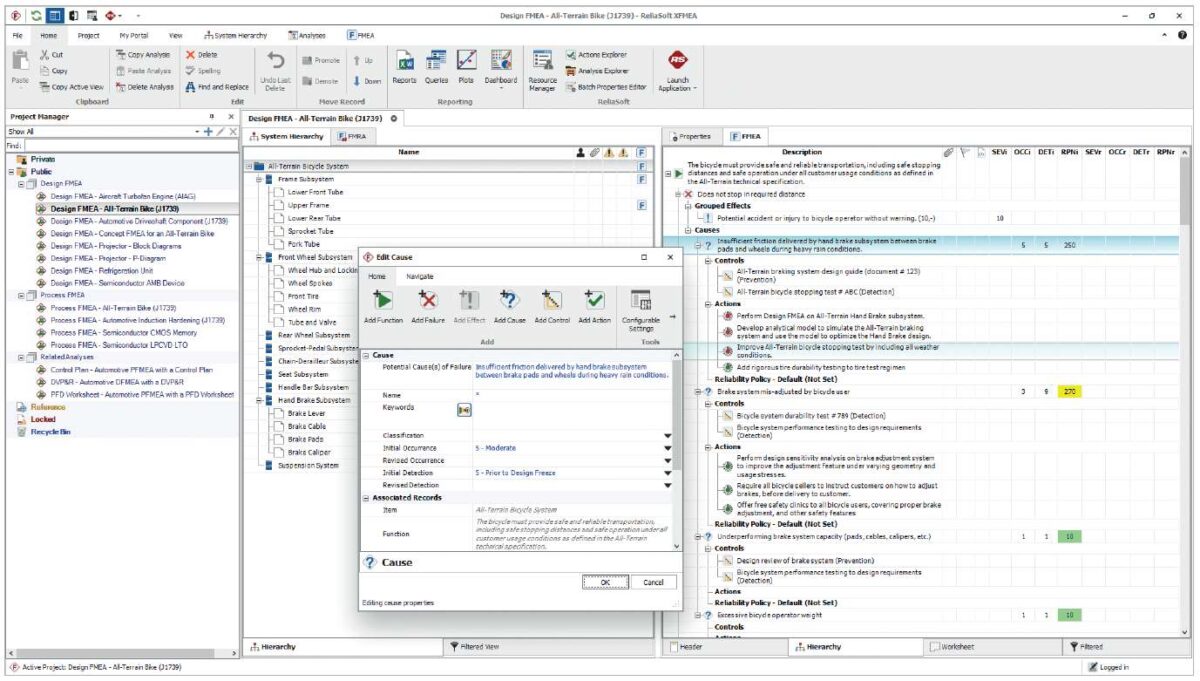
Task: Select the Upper Frame item
Action: point(307,205)
